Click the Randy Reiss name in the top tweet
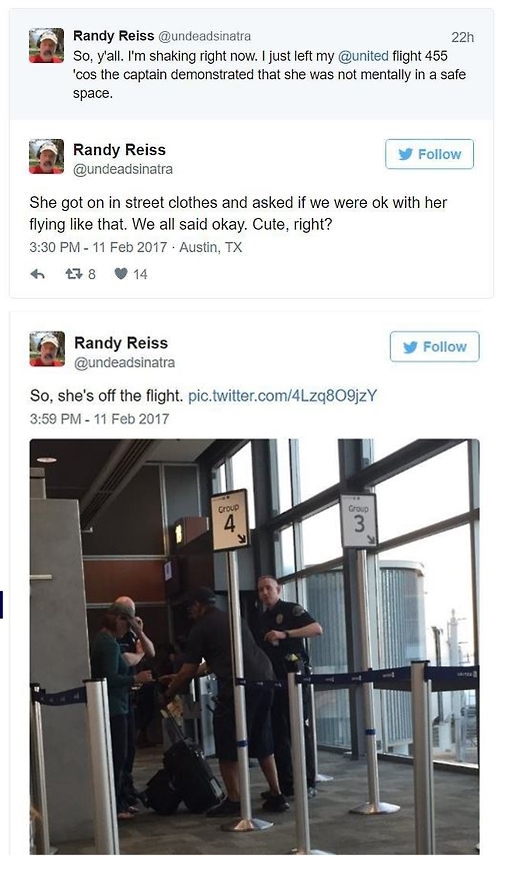512x873 pixels. coord(114,36)
